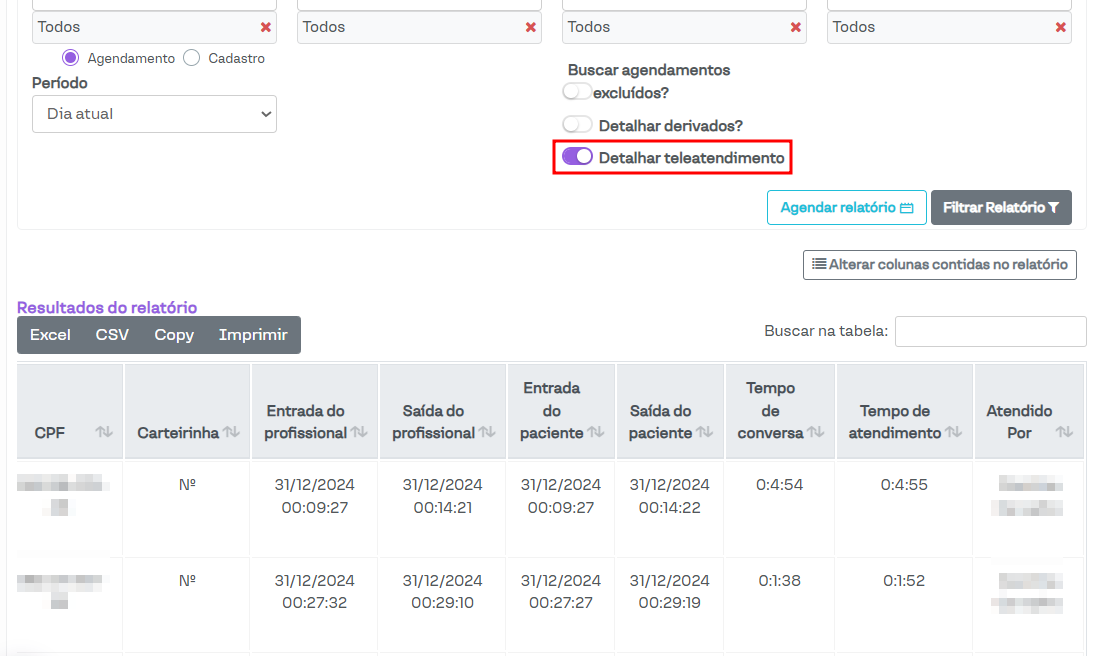The width and height of the screenshot is (1095, 656).
Task: Select the Agendamento radio option
Action: (x=71, y=58)
